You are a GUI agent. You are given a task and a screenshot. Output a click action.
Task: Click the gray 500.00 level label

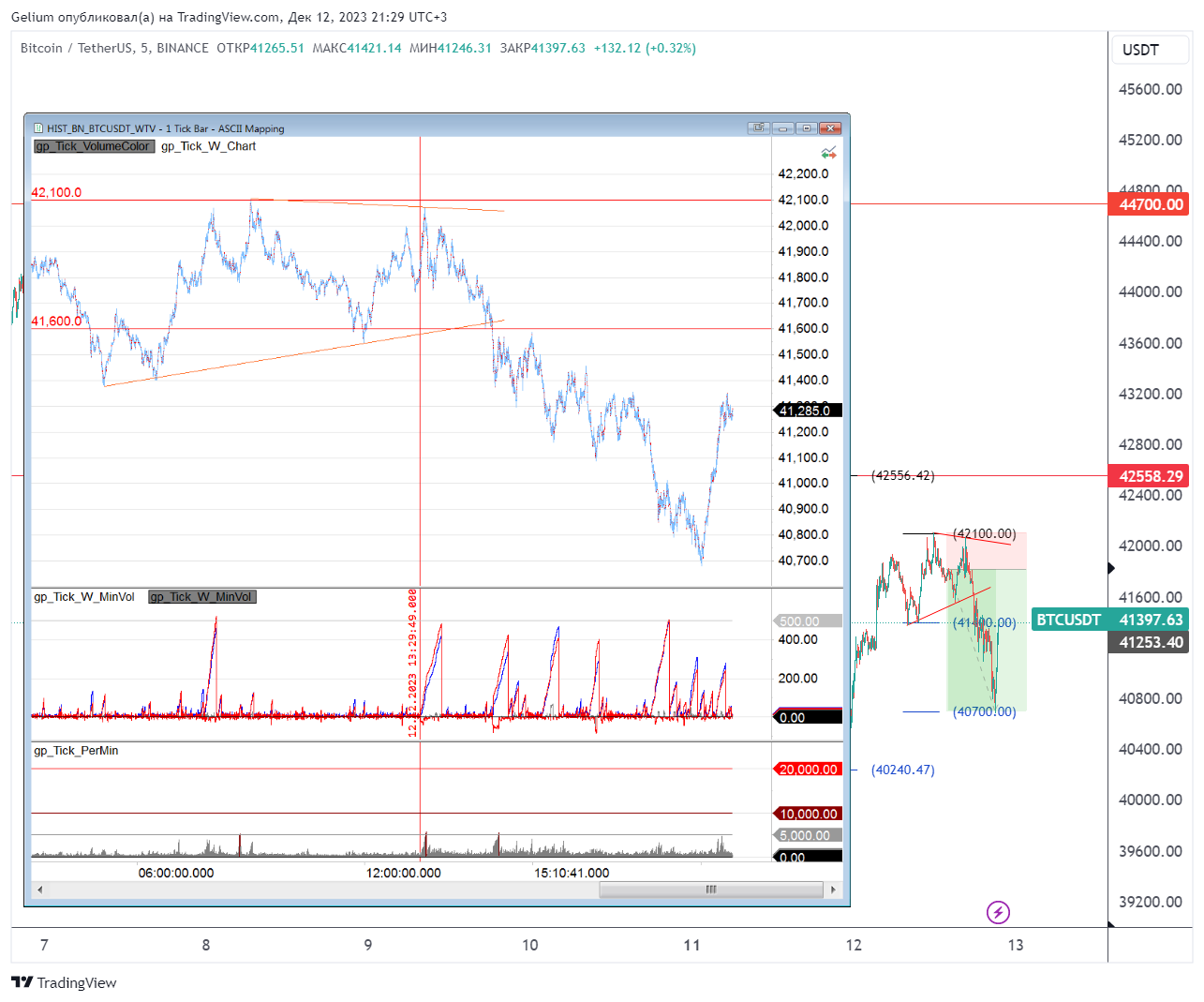tap(807, 621)
